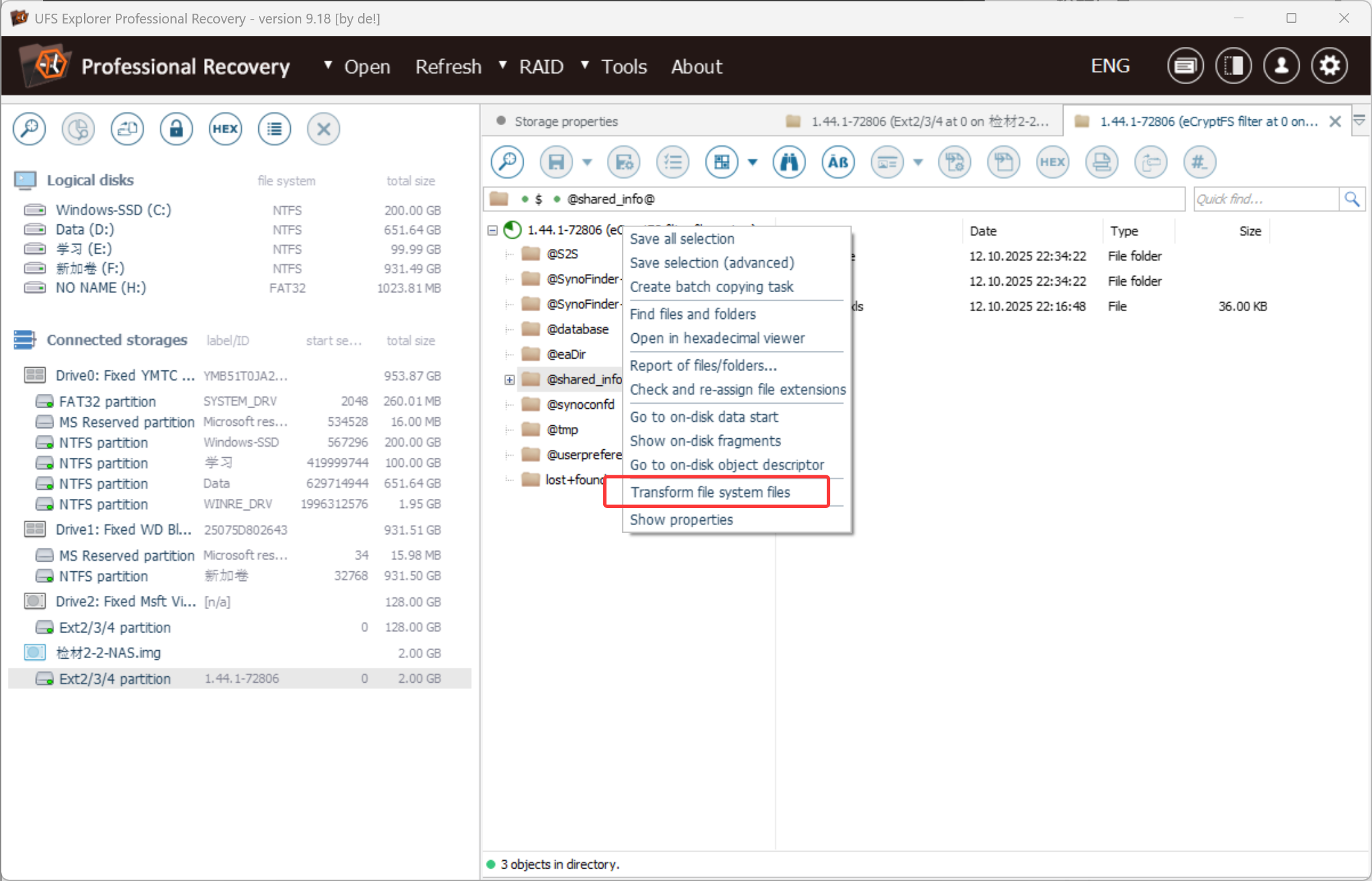Open the save icon dropdown arrow
The width and height of the screenshot is (1372, 881).
click(x=587, y=162)
